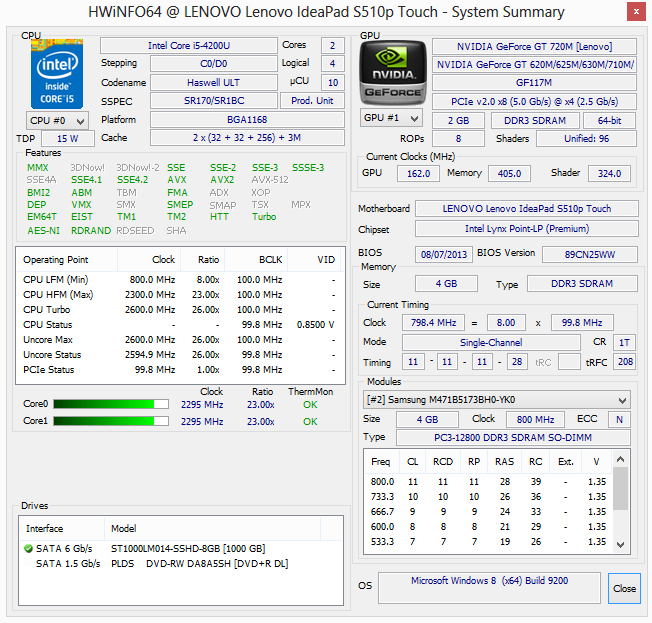Click the SR170/SR1BC SSPEC field
Screen dimensions: 652x623
click(x=214, y=101)
